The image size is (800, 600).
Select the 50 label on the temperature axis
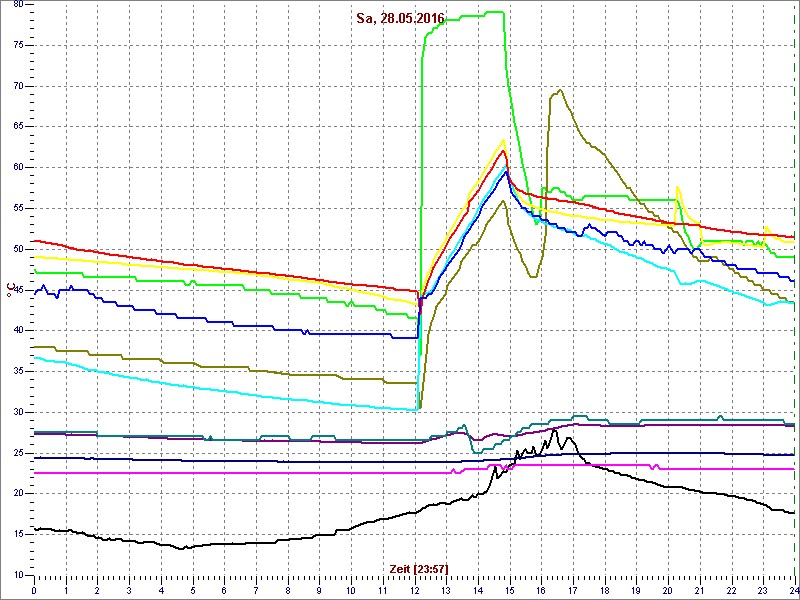point(17,249)
